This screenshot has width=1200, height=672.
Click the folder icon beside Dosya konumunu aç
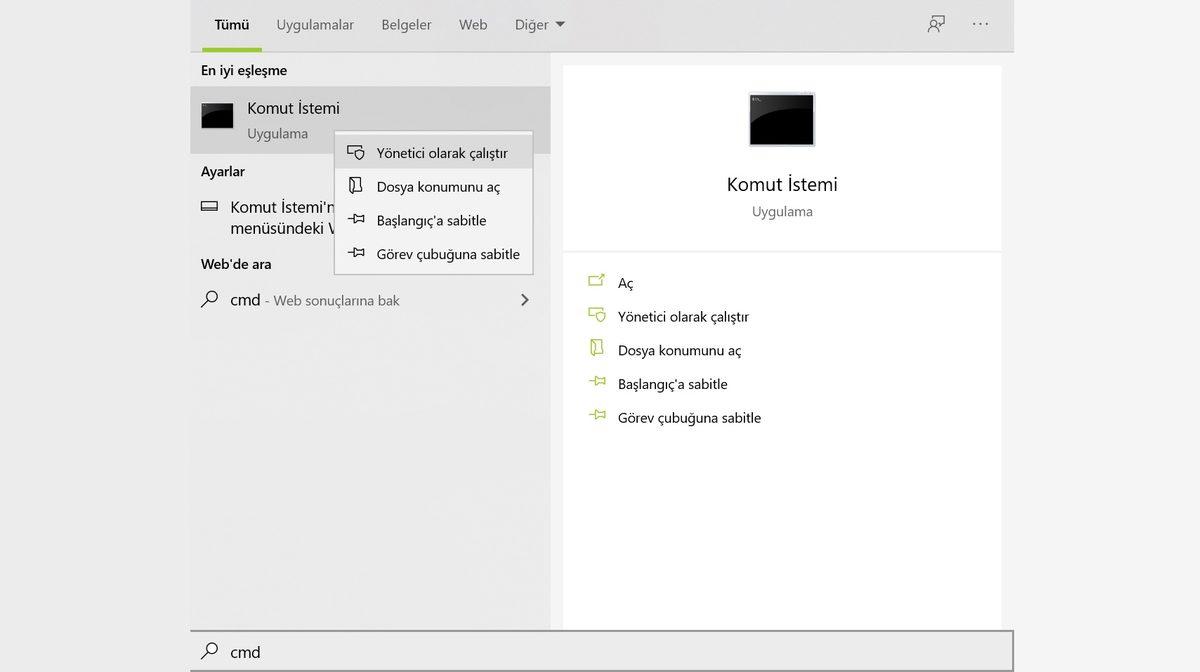(x=356, y=186)
